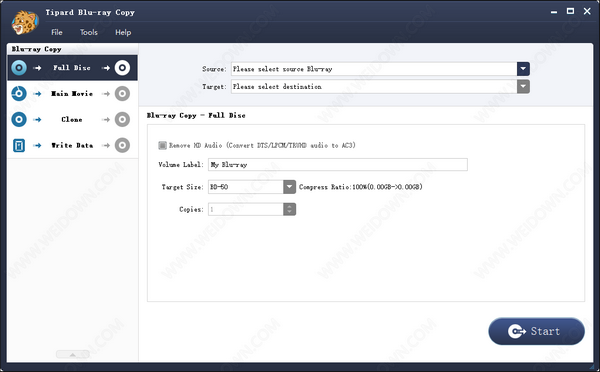This screenshot has width=600, height=372.
Task: Click the Target destination selection field
Action: click(x=374, y=86)
